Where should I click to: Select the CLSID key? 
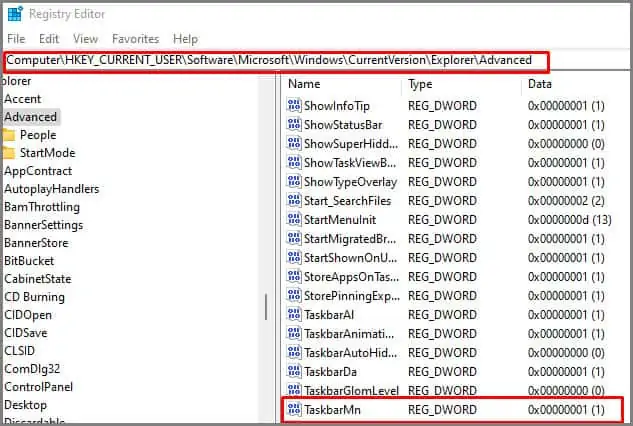click(x=19, y=350)
